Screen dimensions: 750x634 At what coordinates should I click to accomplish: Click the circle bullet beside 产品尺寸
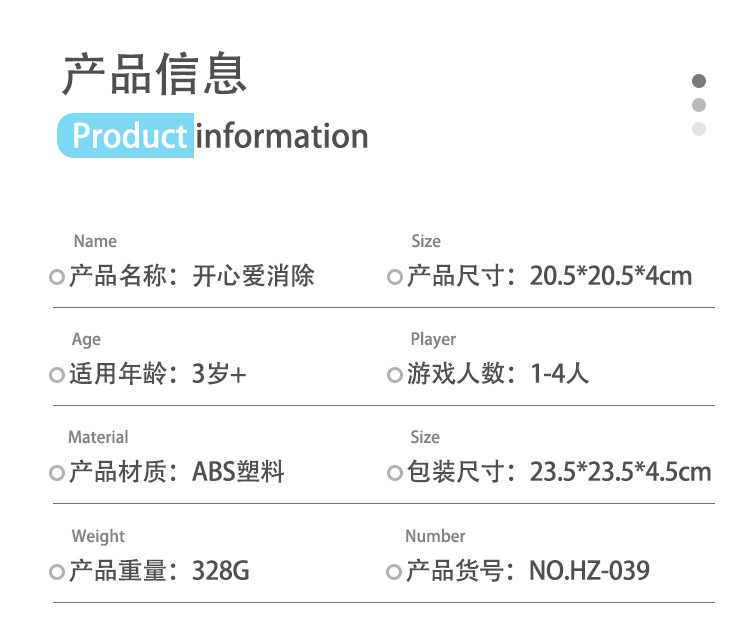click(395, 278)
